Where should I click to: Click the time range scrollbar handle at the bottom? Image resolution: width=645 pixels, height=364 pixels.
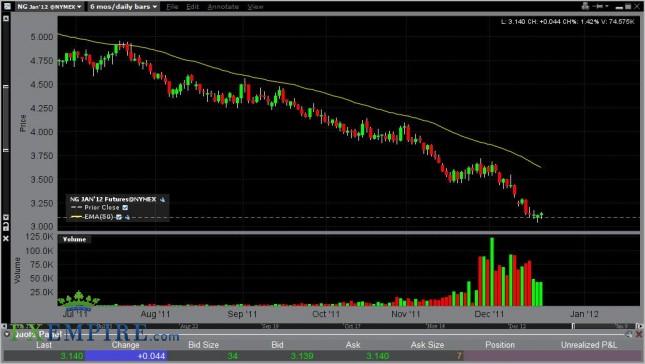(x=573, y=326)
